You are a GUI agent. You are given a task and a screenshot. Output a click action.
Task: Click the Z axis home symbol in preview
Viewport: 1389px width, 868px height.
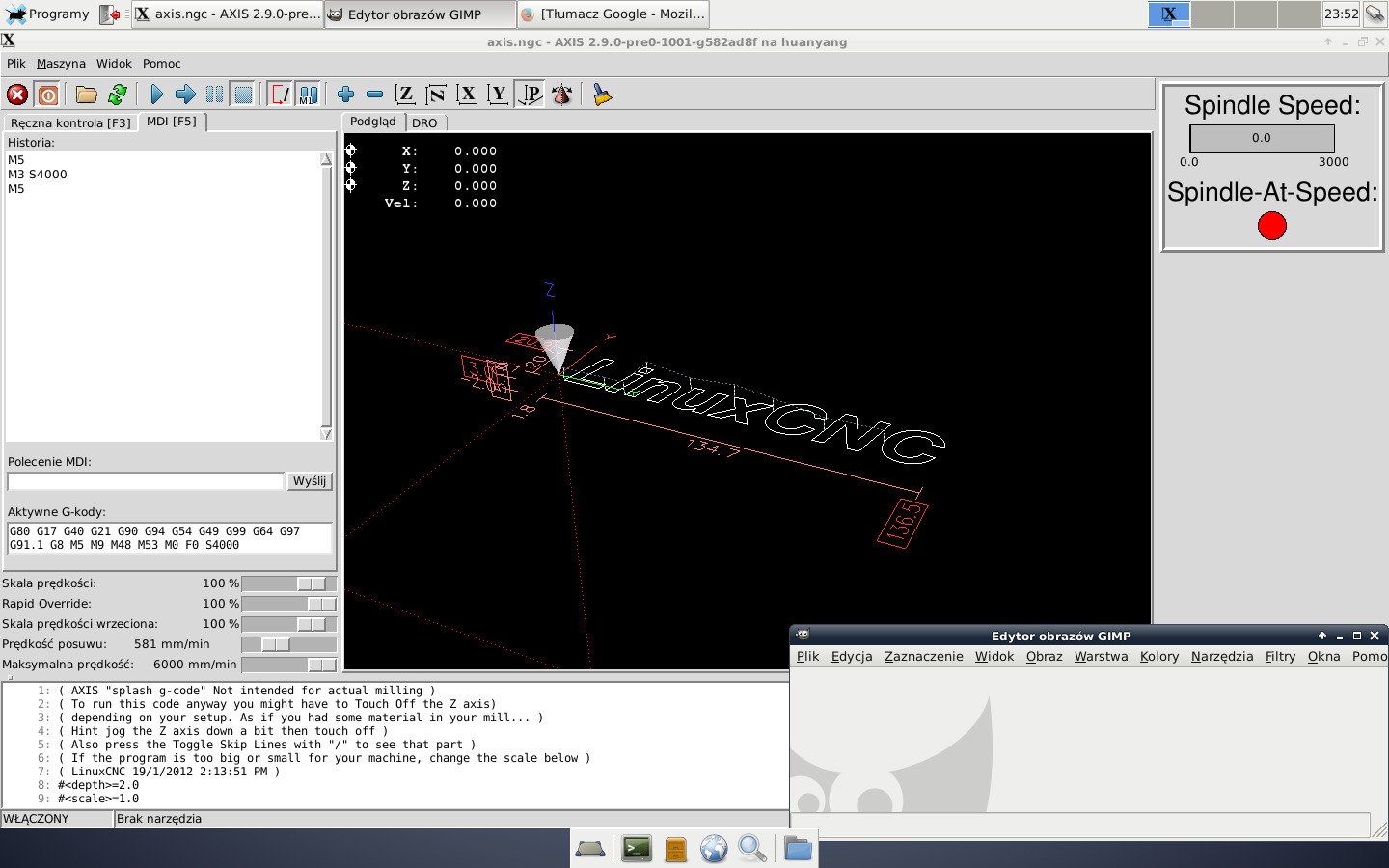tap(351, 185)
